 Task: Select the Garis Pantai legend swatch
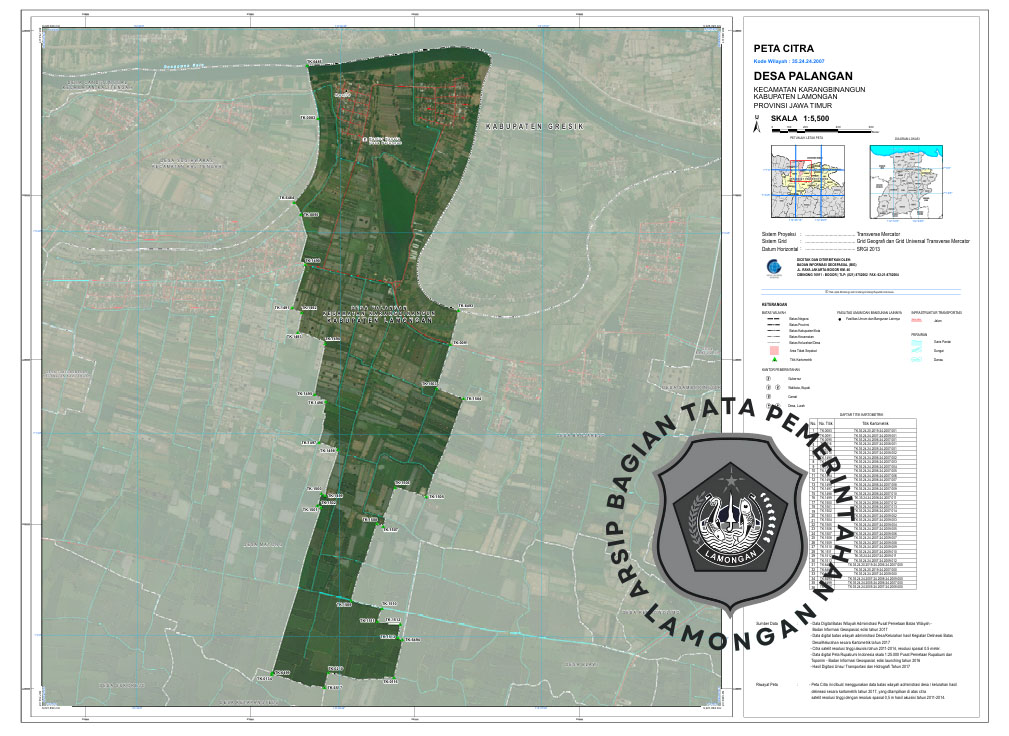(917, 342)
